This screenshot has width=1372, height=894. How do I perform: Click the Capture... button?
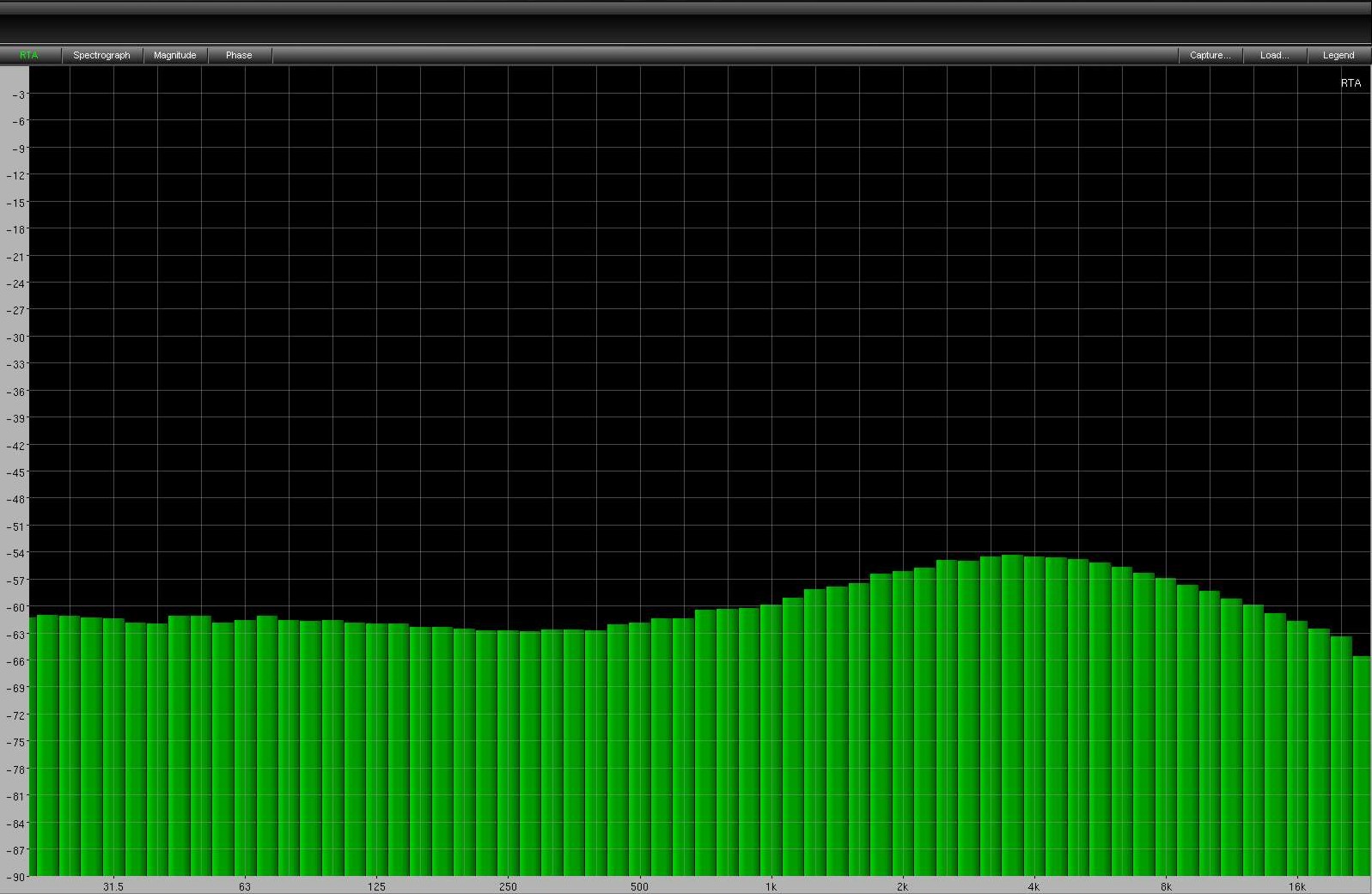pos(1210,55)
